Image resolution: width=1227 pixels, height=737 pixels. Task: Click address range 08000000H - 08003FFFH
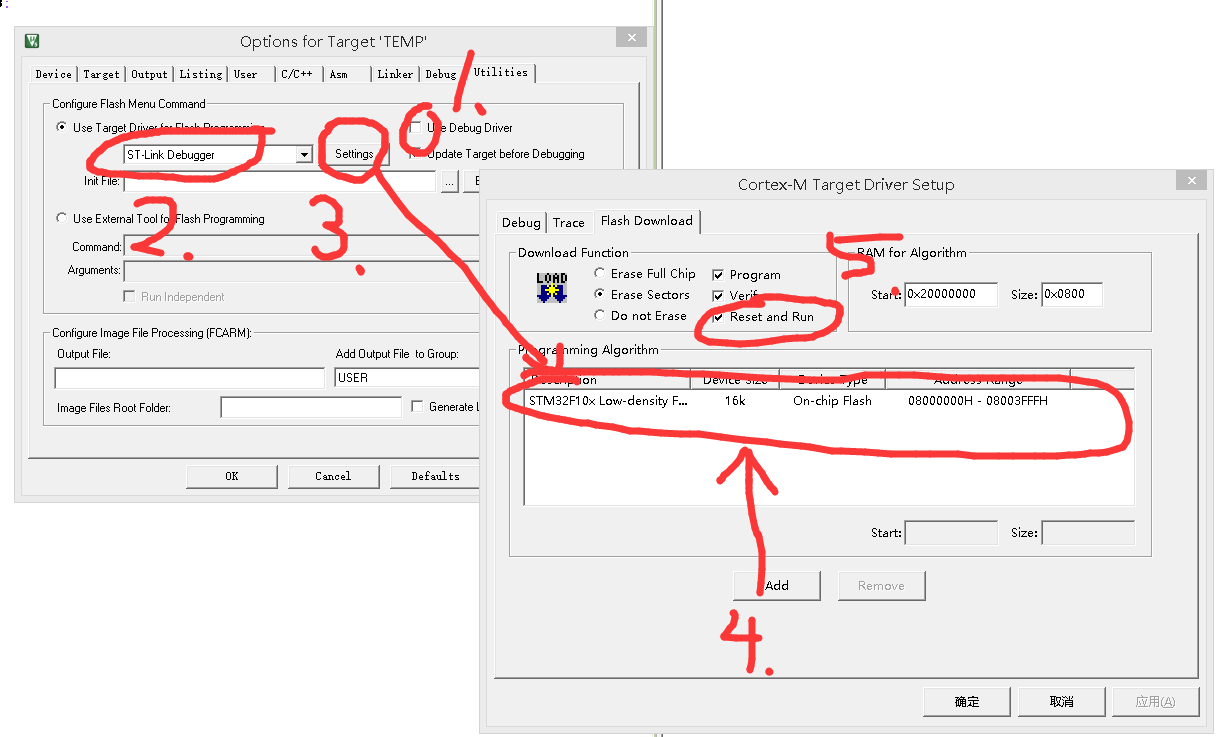977,401
